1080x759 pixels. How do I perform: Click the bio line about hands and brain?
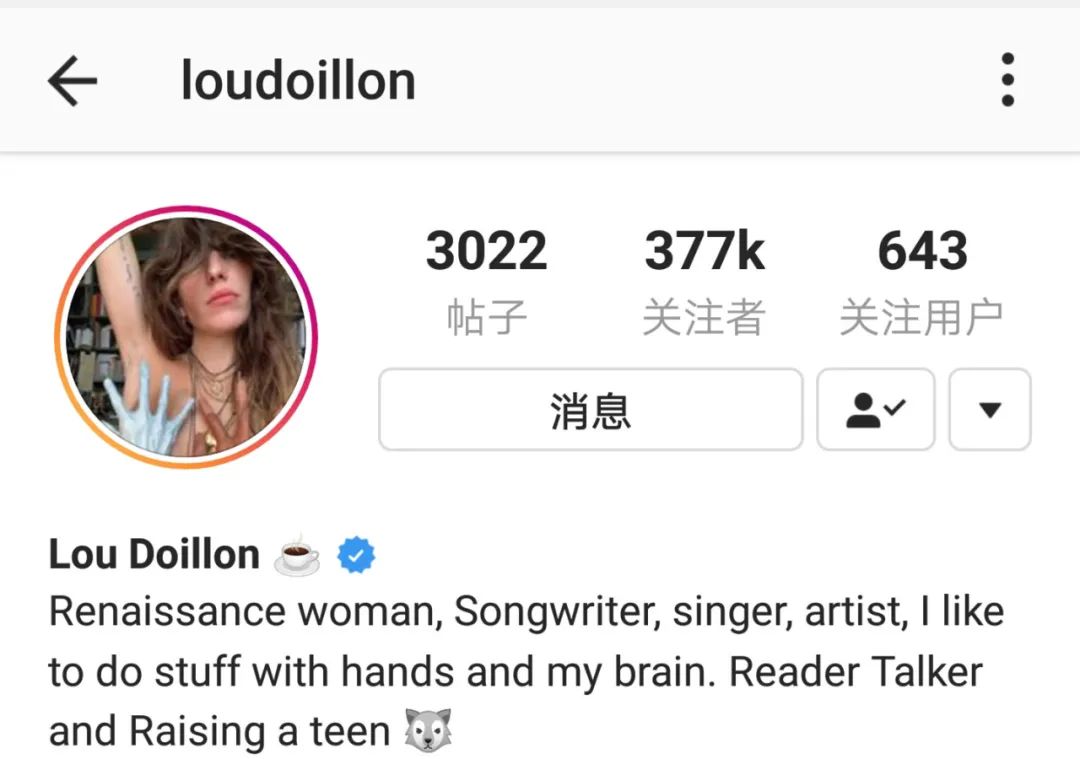point(516,672)
